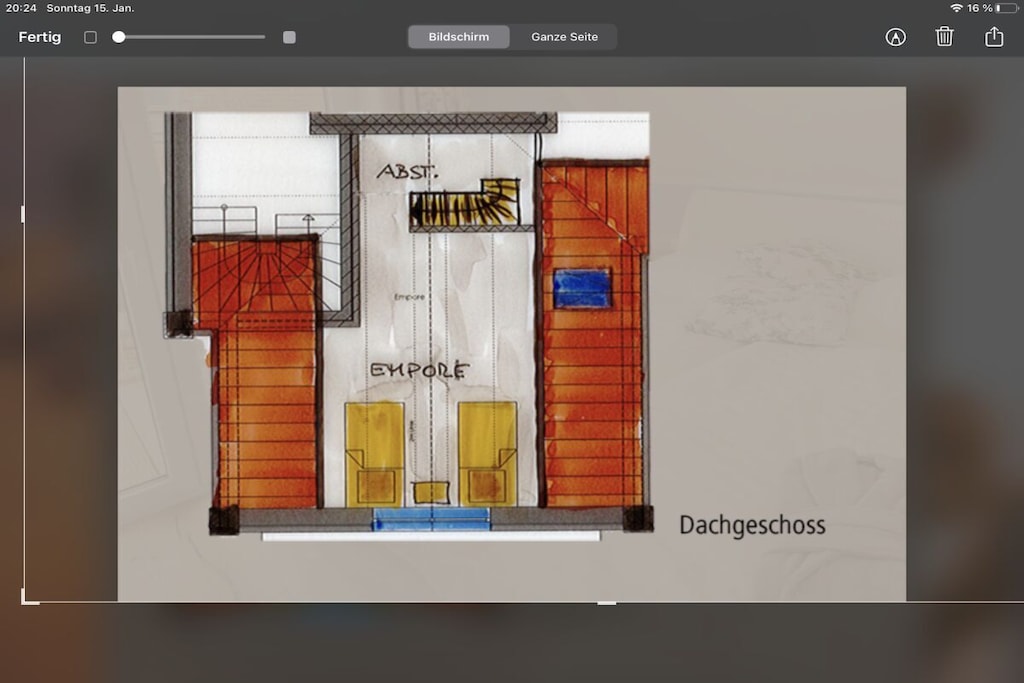This screenshot has width=1024, height=683.
Task: Open the Markup pen tool
Action: coord(895,37)
